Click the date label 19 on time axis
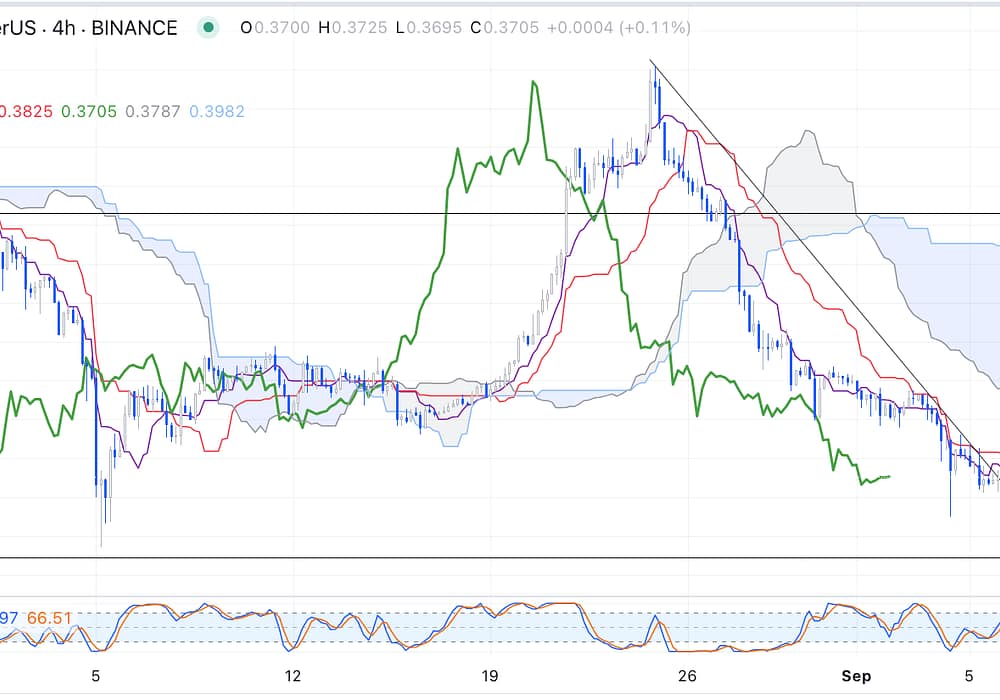 point(490,675)
